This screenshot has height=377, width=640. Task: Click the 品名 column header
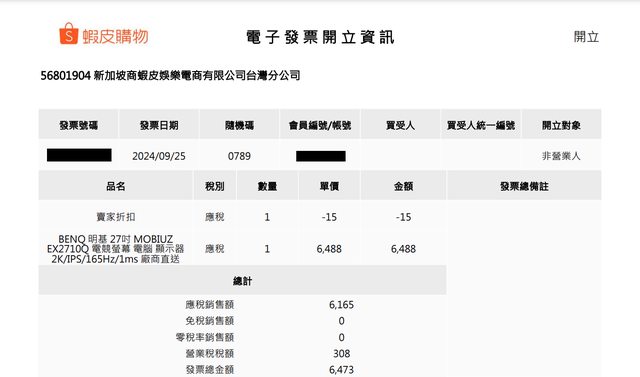coord(116,186)
